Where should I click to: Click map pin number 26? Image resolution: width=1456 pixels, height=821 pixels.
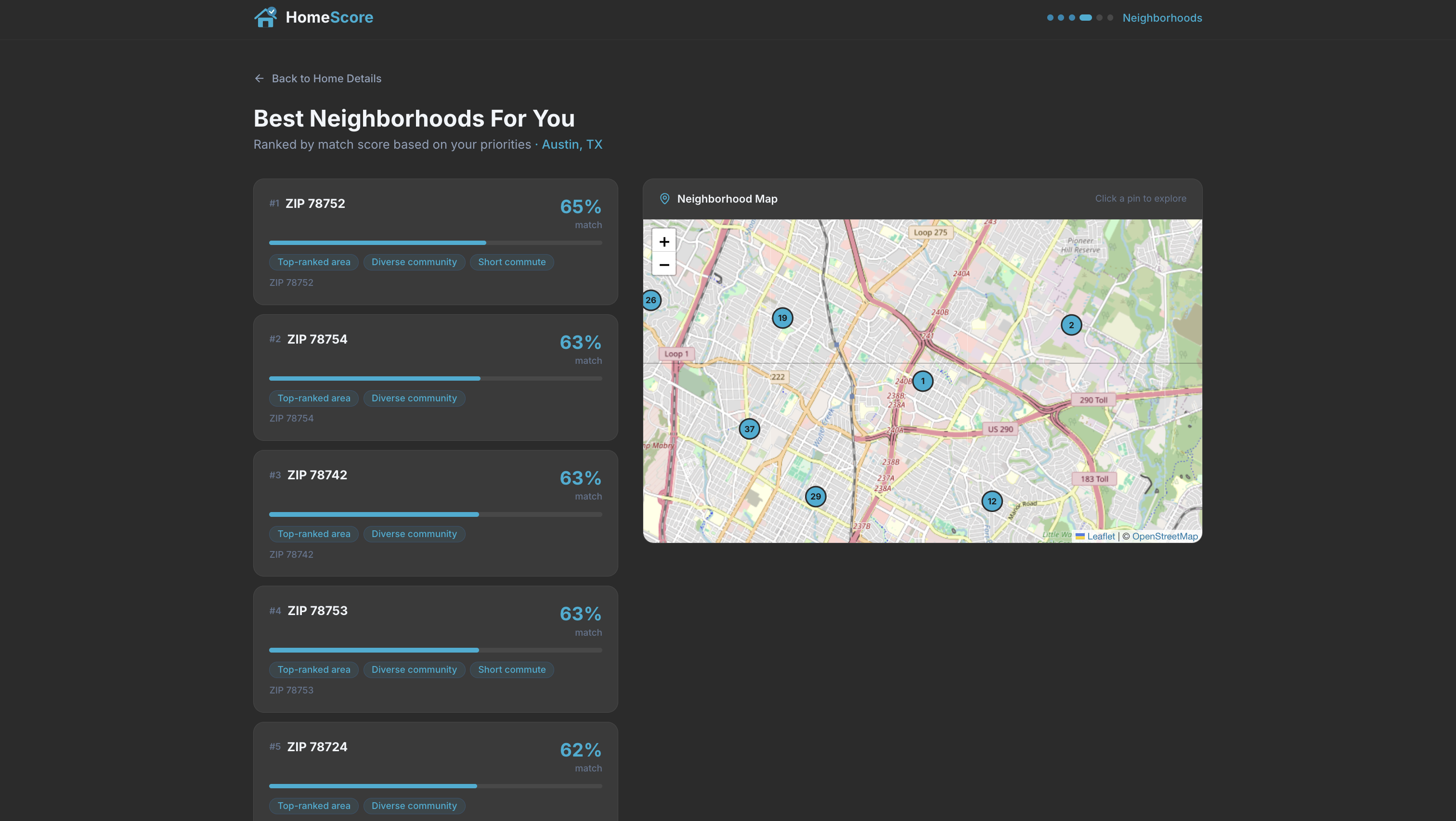click(651, 300)
